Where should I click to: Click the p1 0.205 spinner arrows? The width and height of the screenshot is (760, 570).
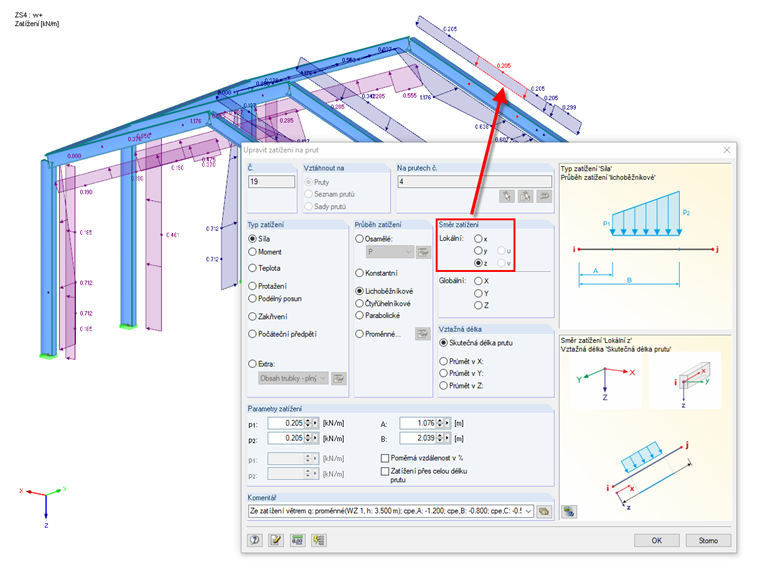pos(308,423)
